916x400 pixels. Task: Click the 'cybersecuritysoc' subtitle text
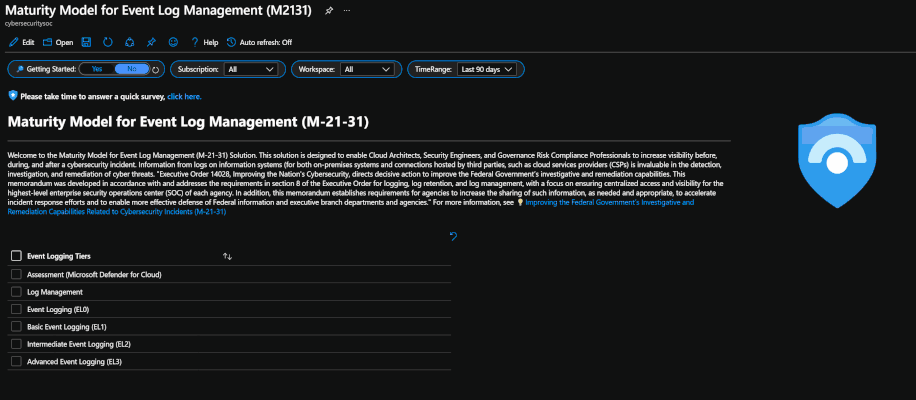[x=29, y=24]
